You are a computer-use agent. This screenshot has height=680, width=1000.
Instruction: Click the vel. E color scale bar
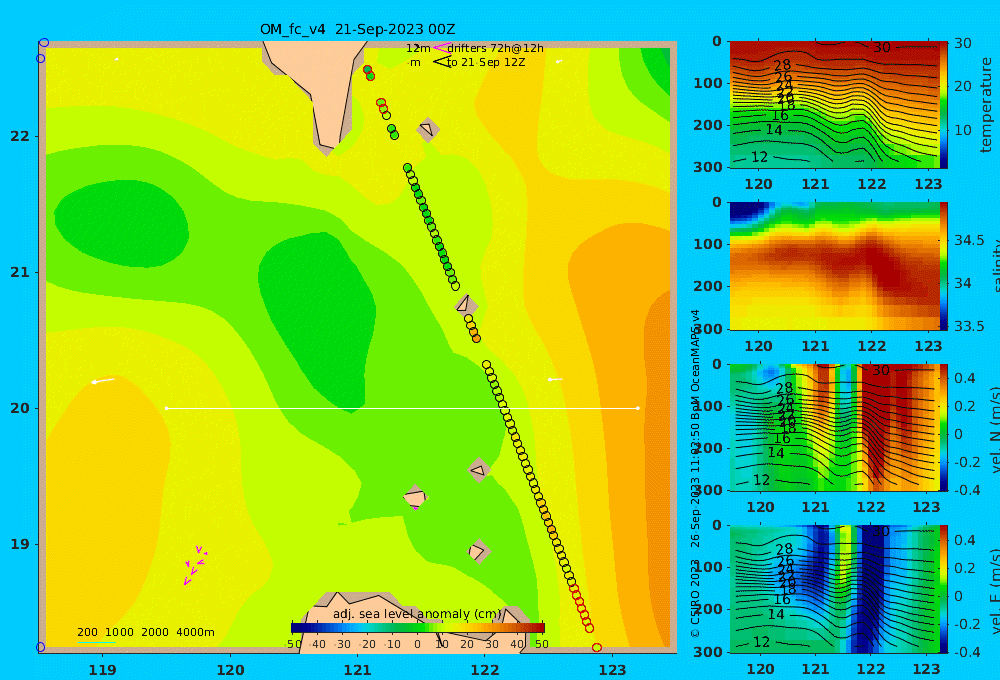tap(944, 589)
